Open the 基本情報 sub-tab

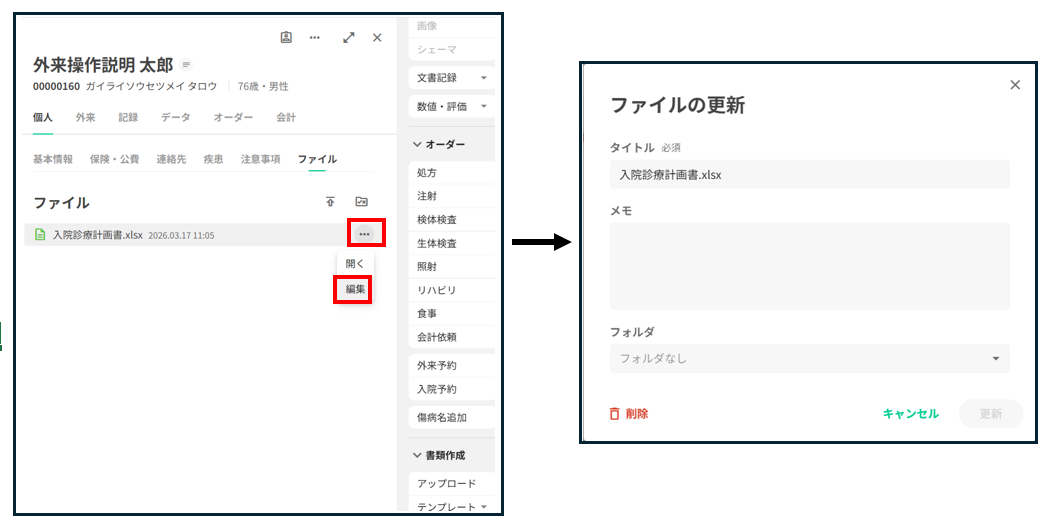(x=53, y=159)
